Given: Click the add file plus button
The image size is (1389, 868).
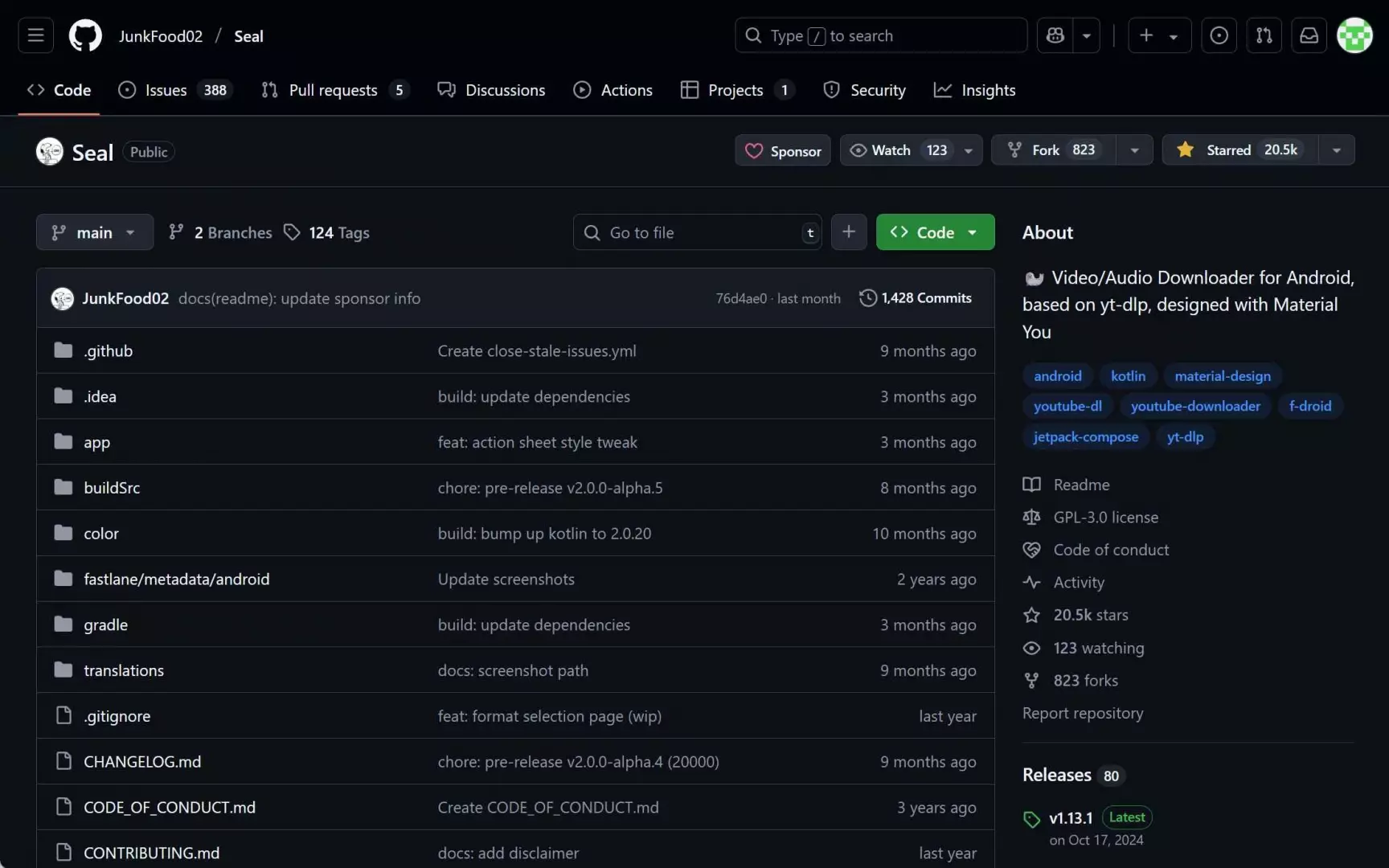Looking at the screenshot, I should [x=849, y=232].
